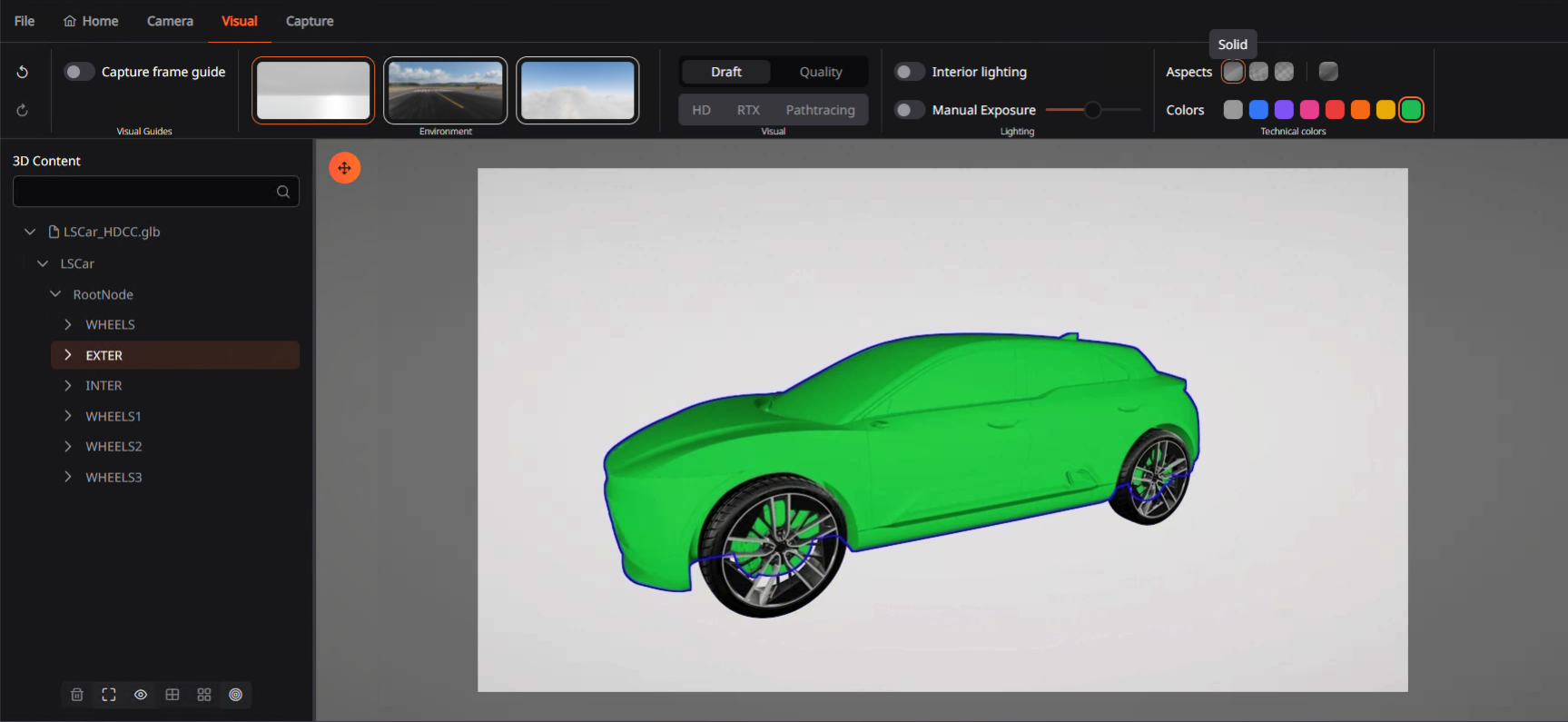
Task: Enable the Capture frame guide toggle
Action: pyautogui.click(x=79, y=72)
